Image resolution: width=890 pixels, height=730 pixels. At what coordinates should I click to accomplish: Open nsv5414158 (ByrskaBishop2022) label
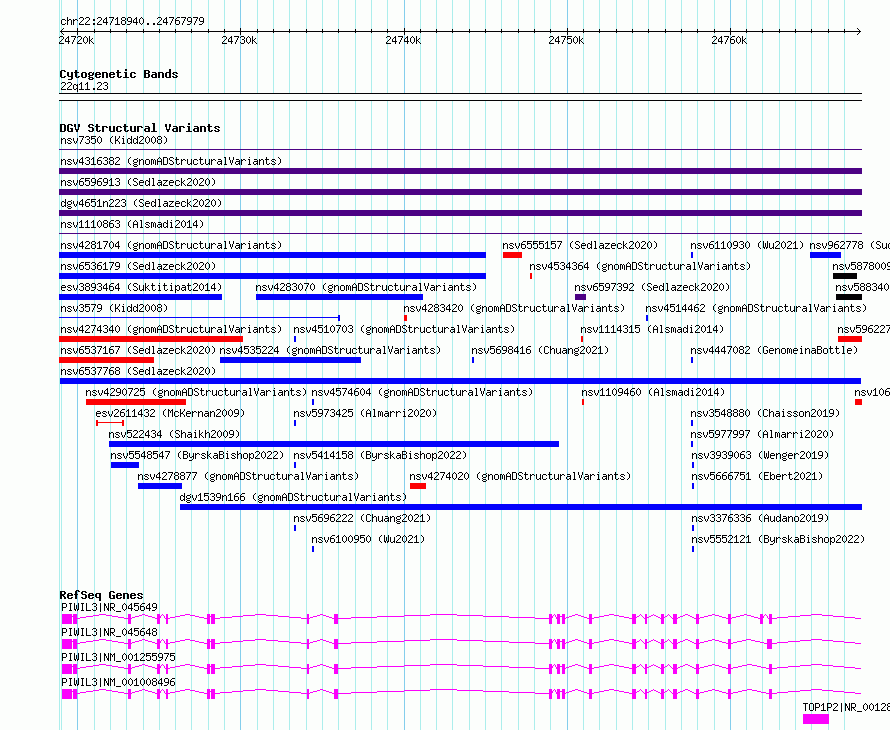pos(380,455)
